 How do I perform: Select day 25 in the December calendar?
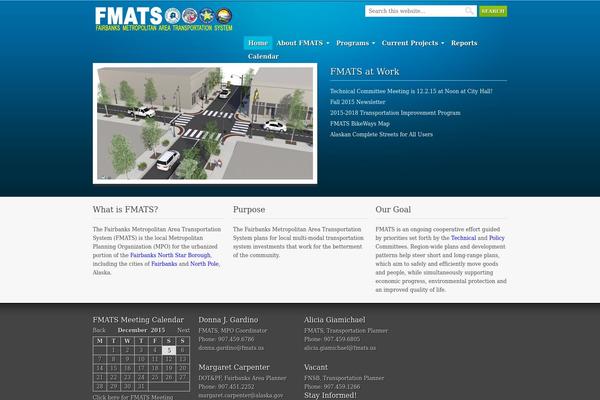point(155,377)
